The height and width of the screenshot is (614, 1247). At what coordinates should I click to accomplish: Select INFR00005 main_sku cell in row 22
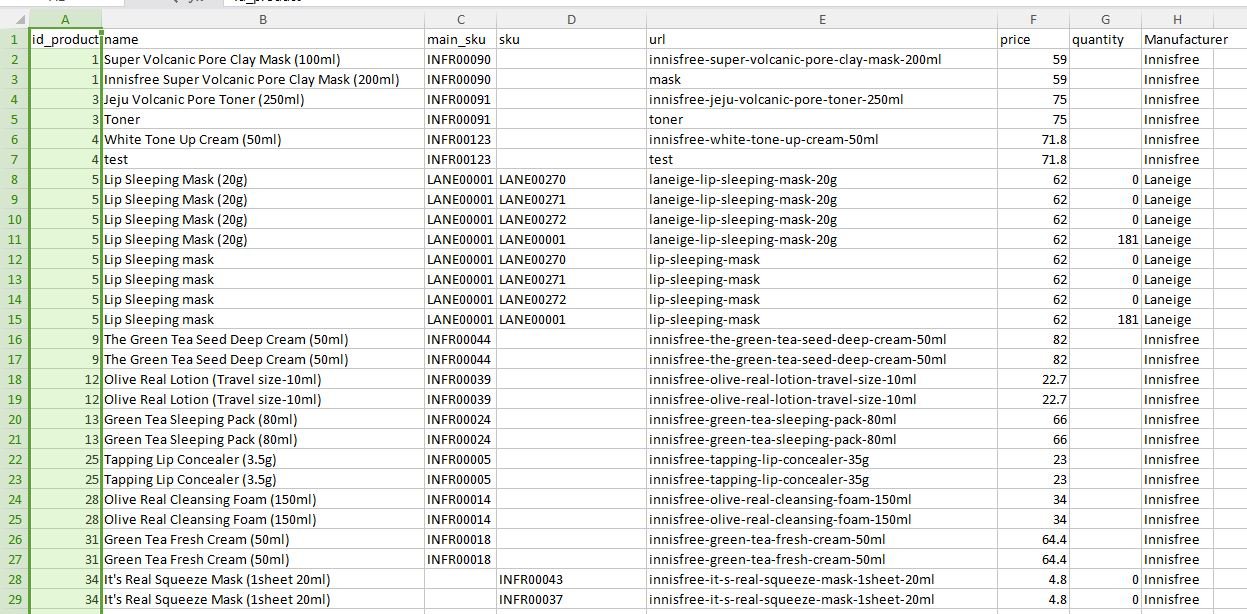(461, 459)
